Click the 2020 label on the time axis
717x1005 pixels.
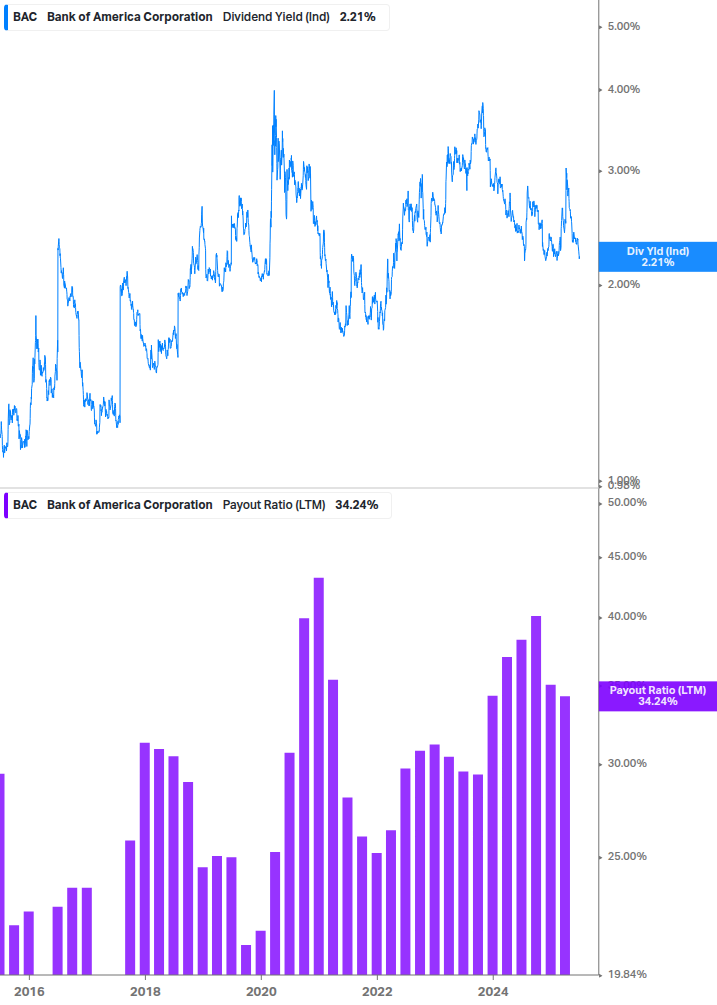click(261, 992)
